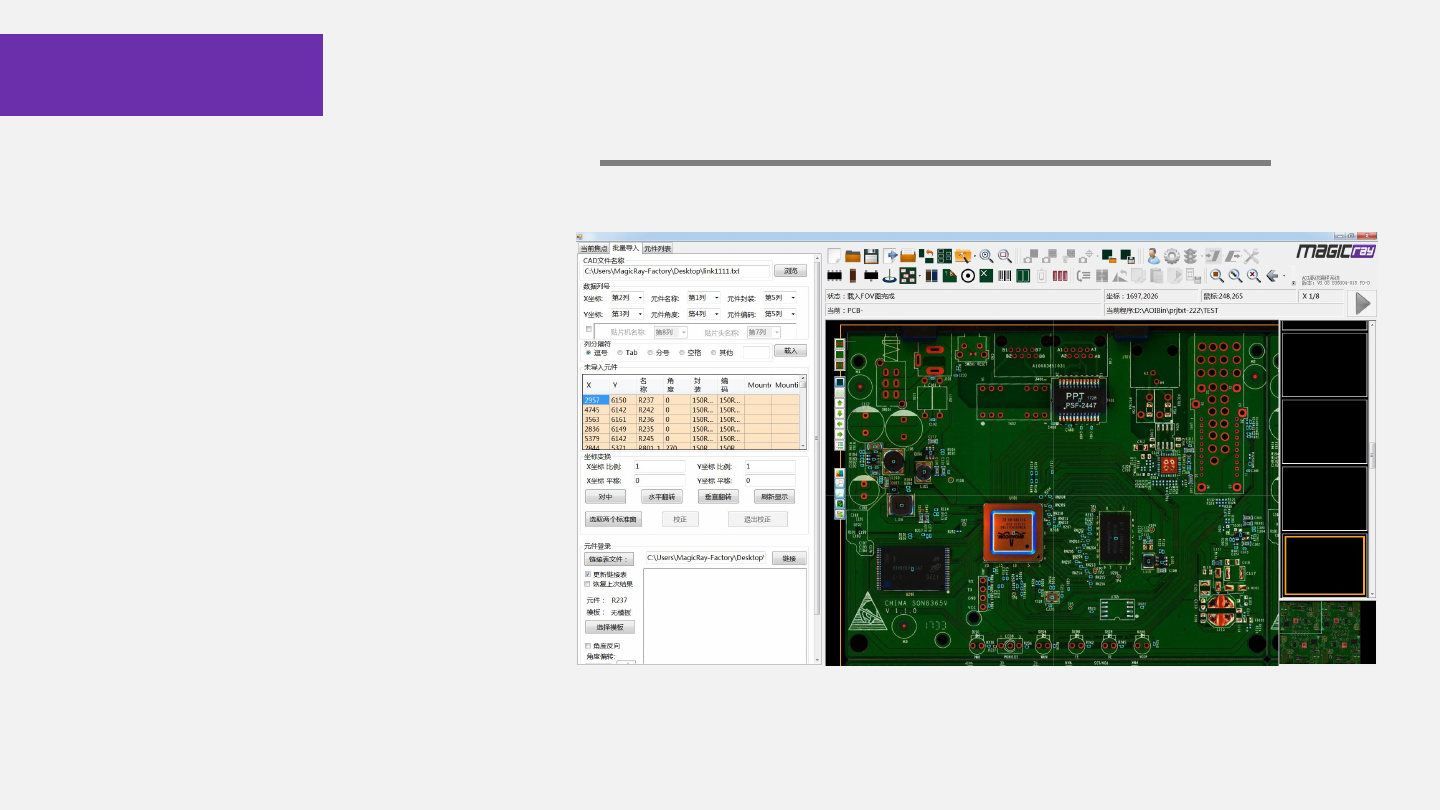
Task: Click the green board with X icon
Action: coord(986,275)
